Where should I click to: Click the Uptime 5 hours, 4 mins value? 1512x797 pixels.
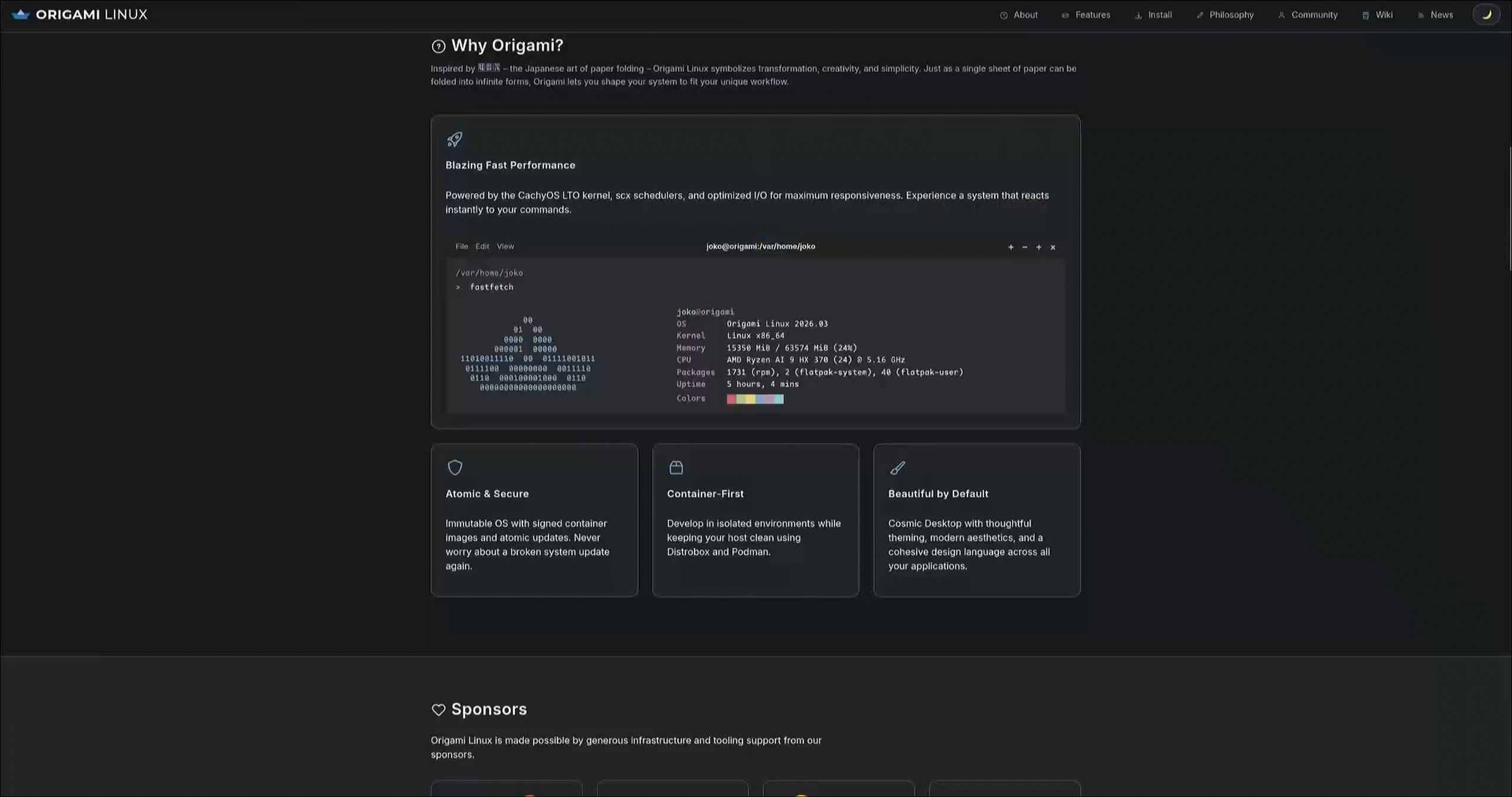pyautogui.click(x=763, y=384)
